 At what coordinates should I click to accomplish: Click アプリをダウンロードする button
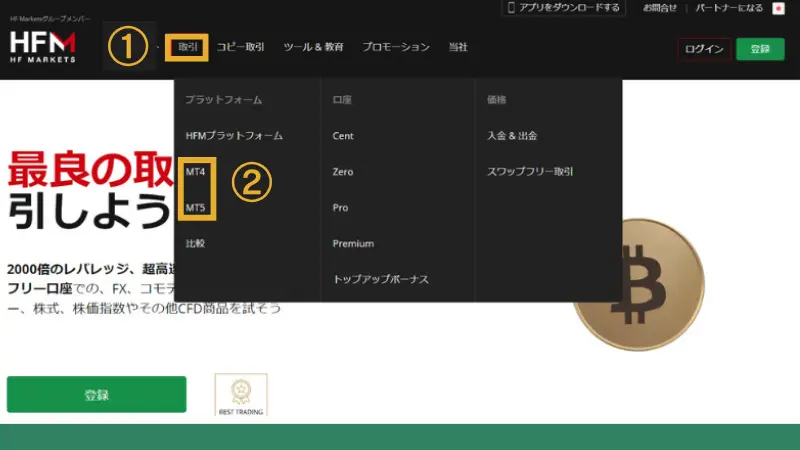tap(563, 8)
